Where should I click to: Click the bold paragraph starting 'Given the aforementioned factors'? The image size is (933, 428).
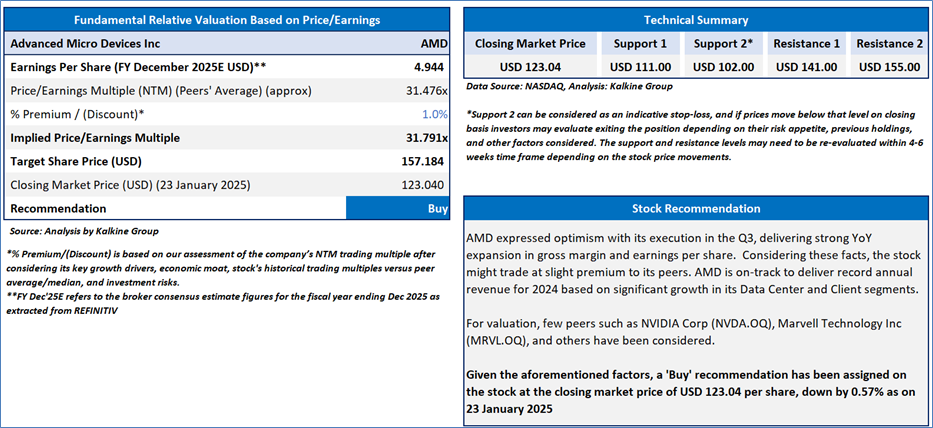click(691, 393)
